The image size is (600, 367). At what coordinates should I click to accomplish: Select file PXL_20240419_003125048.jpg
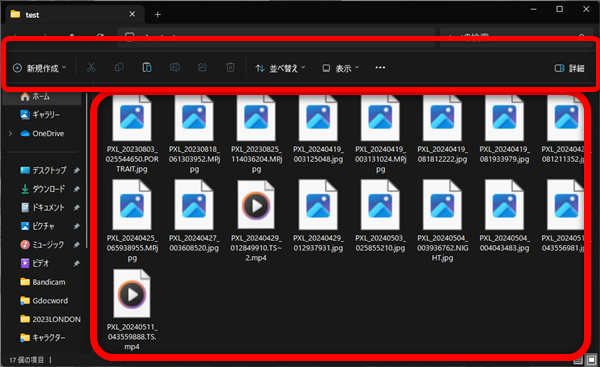tap(318, 129)
